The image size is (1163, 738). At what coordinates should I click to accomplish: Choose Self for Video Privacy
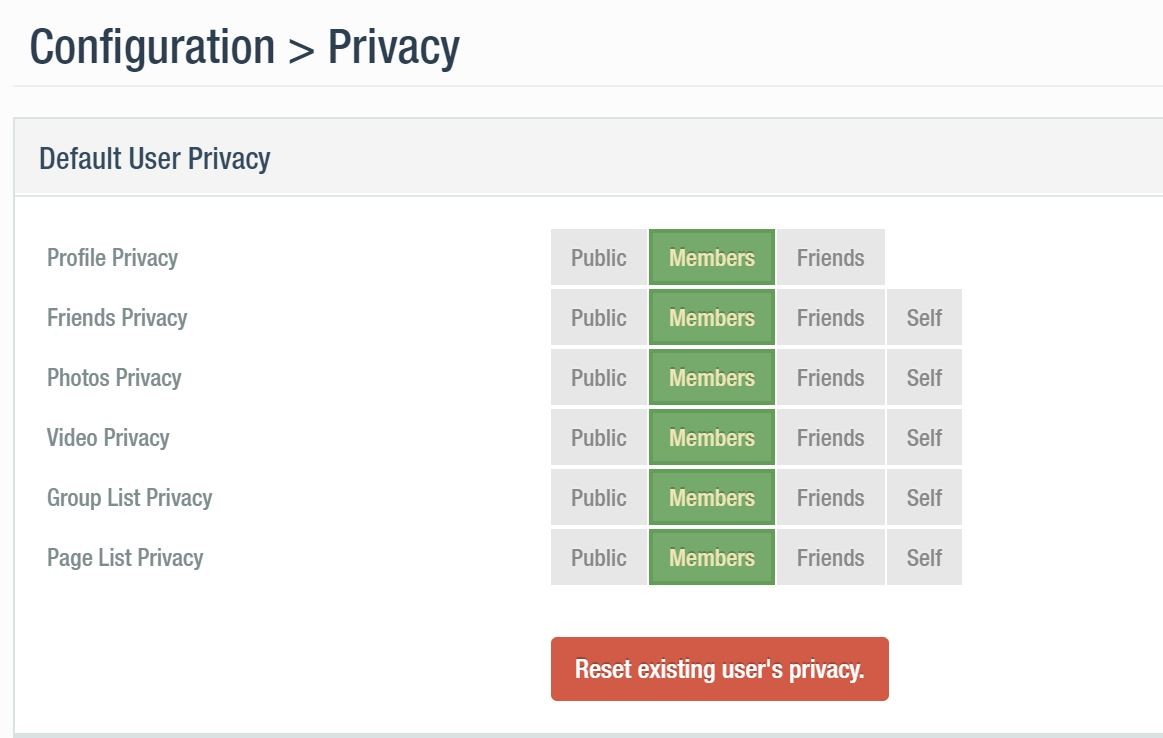924,438
